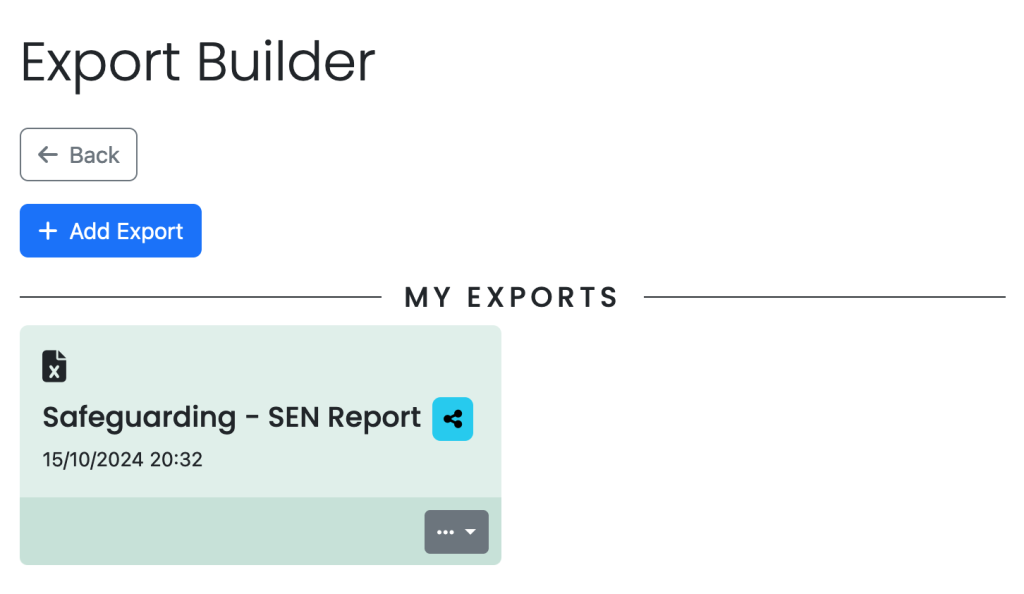1024x594 pixels.
Task: Click the MY EXPORTS section heading
Action: point(511,297)
